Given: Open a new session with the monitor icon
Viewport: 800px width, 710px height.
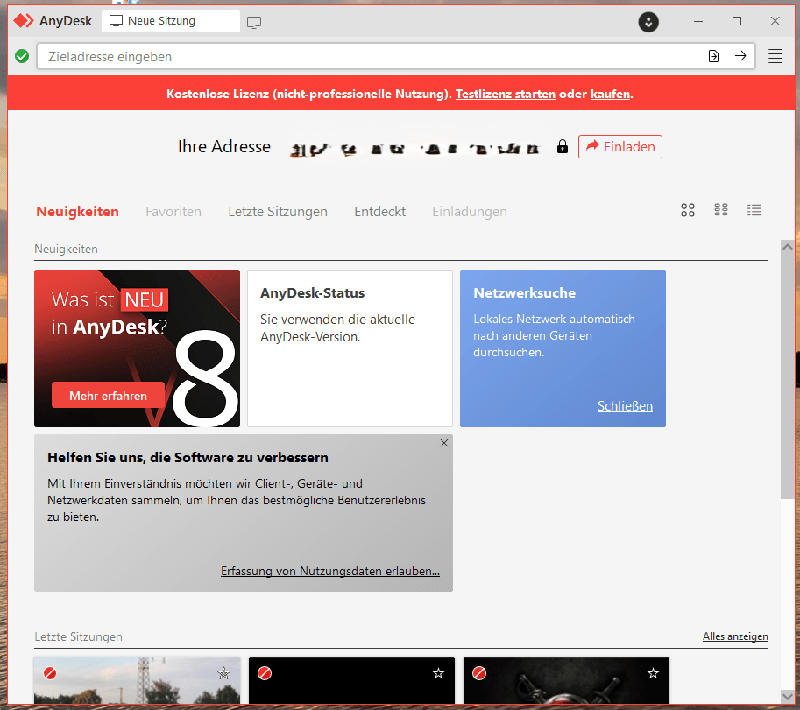Looking at the screenshot, I should coord(254,22).
